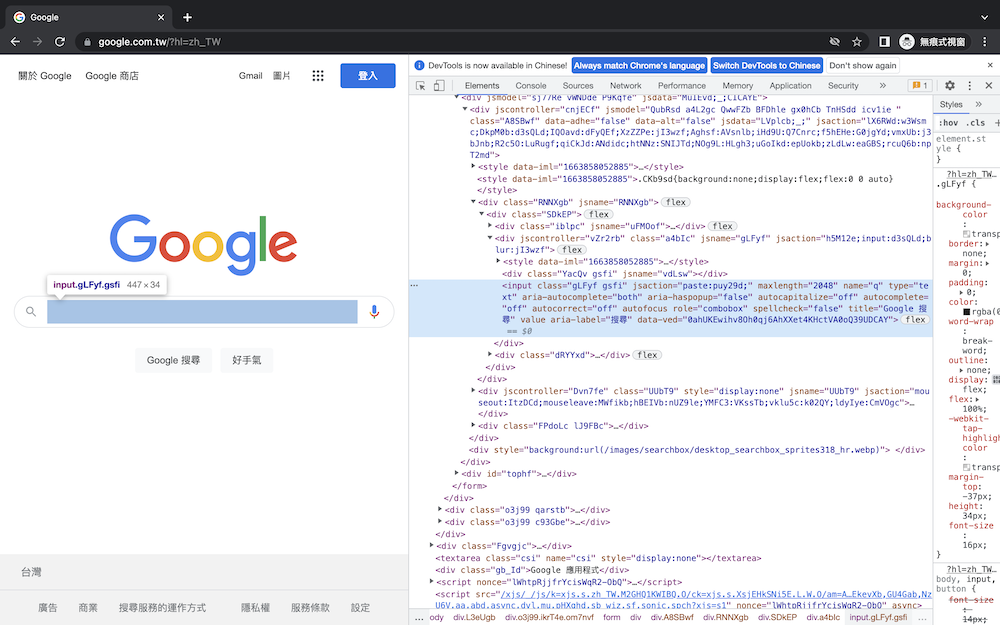Open the Performance tab
This screenshot has height=625, width=1000.
tap(682, 85)
